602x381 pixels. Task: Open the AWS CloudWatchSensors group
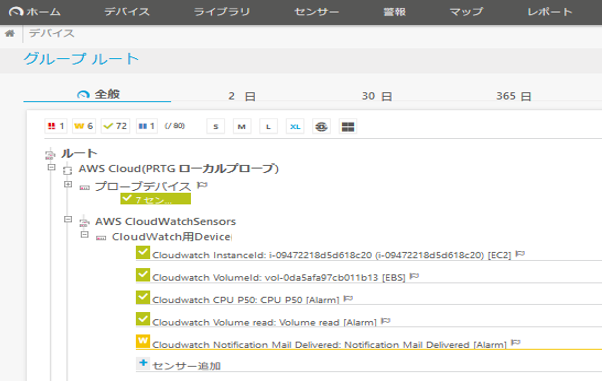pyautogui.click(x=165, y=222)
